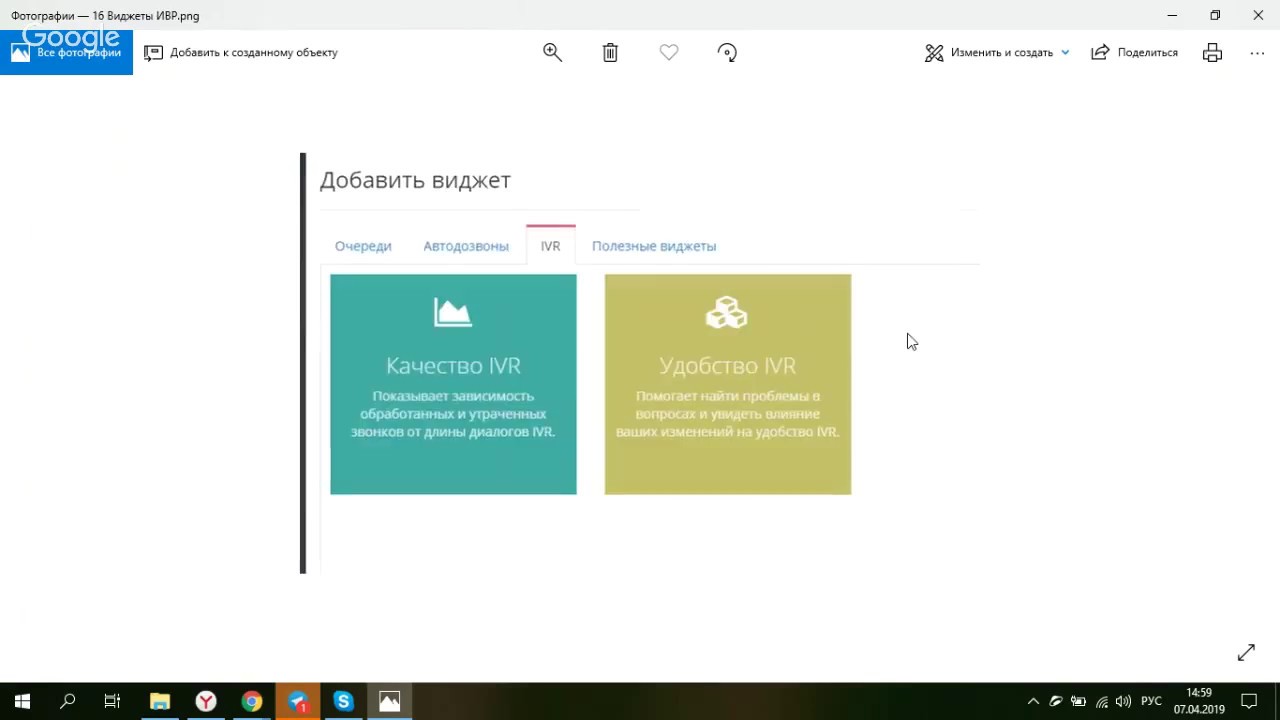Open the Windows Start menu

(x=22, y=701)
